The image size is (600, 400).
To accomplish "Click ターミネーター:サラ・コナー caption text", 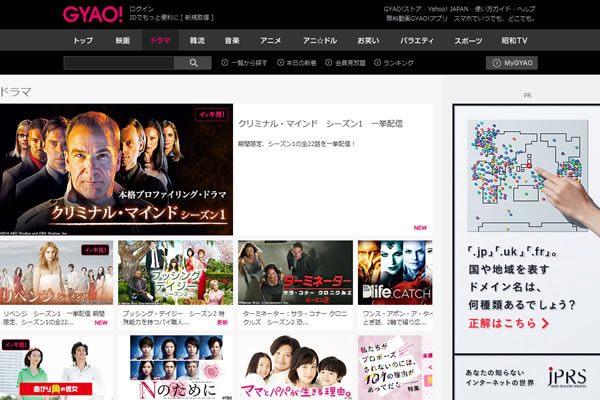I will coord(295,318).
